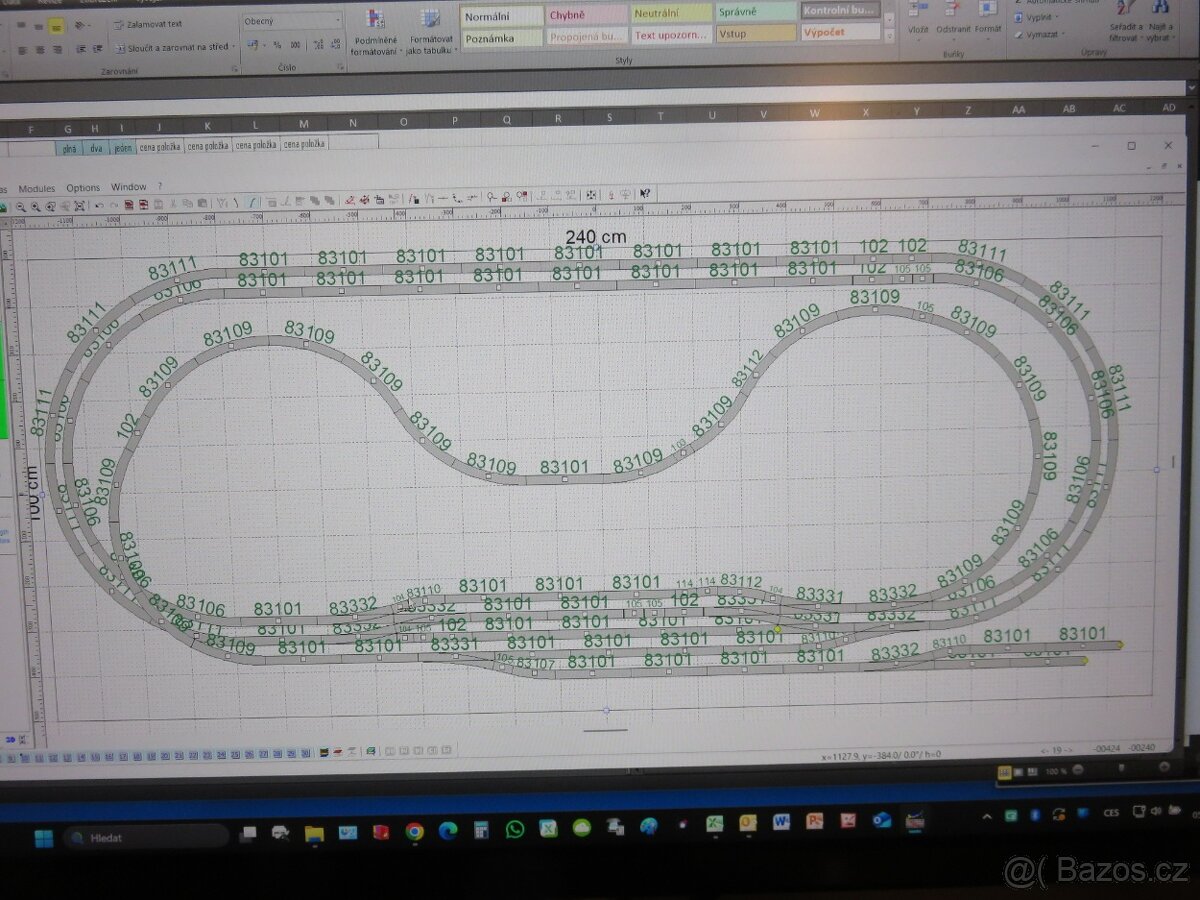Open Google Chrome from the taskbar

click(x=414, y=831)
